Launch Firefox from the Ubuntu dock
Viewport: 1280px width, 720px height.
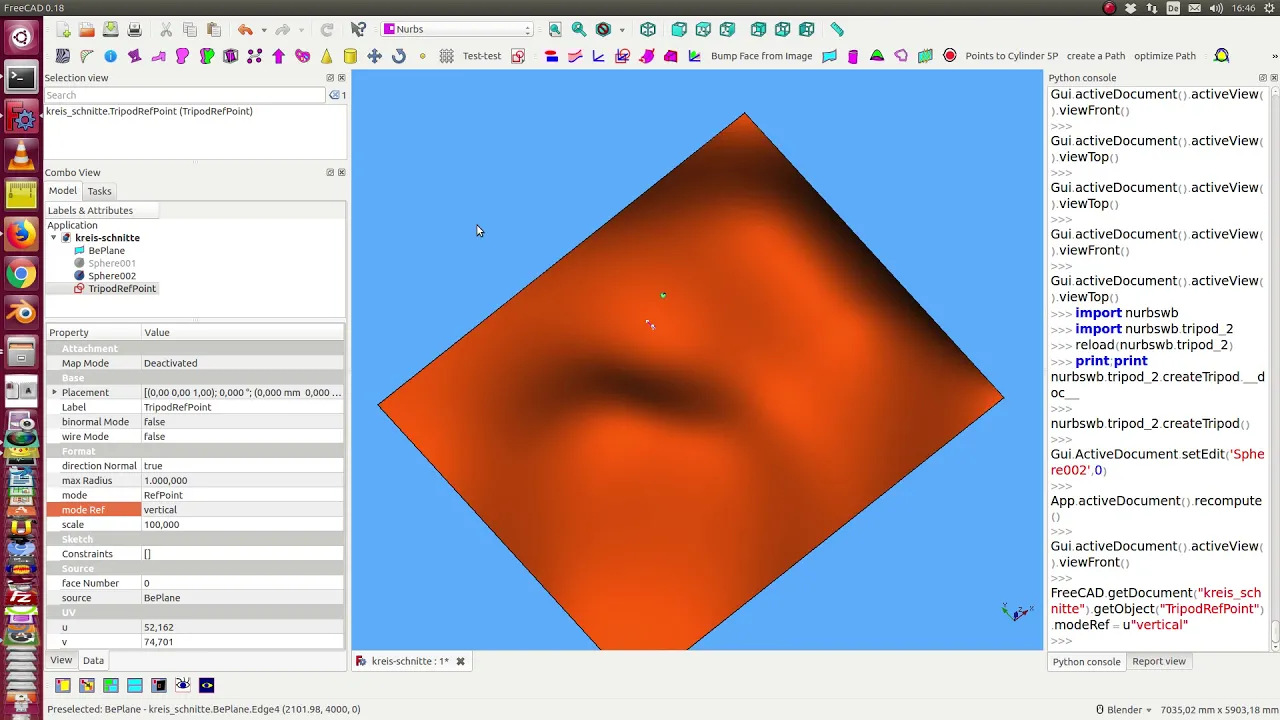[x=21, y=234]
